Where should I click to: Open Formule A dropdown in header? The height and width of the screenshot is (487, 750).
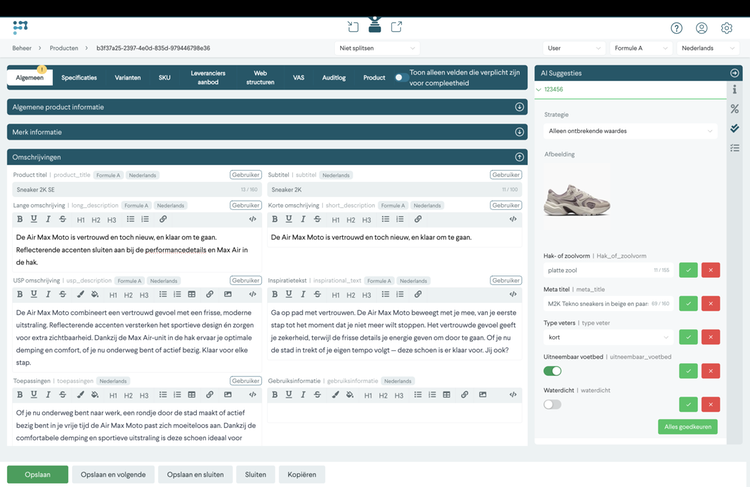point(641,48)
